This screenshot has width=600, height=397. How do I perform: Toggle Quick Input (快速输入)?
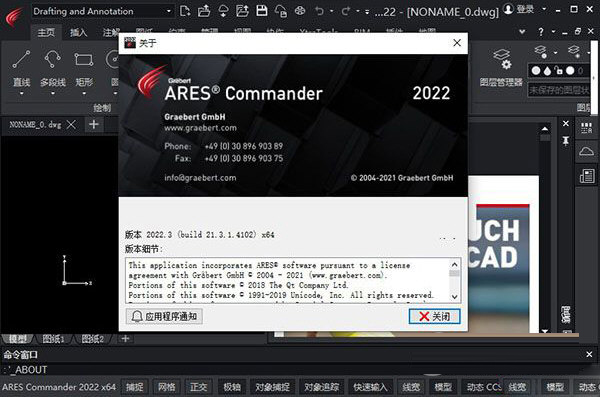370,387
